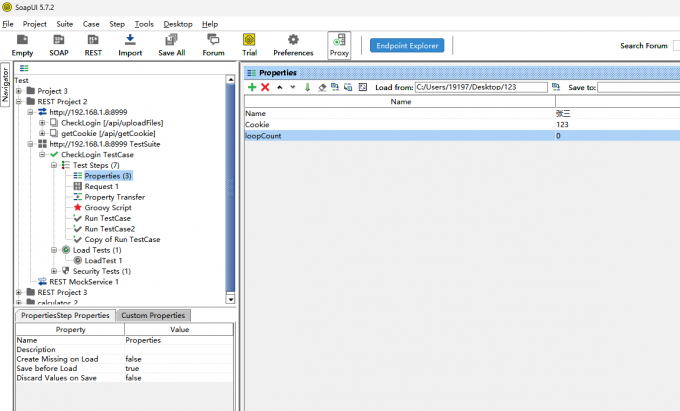Open the Suite menu

coord(65,24)
